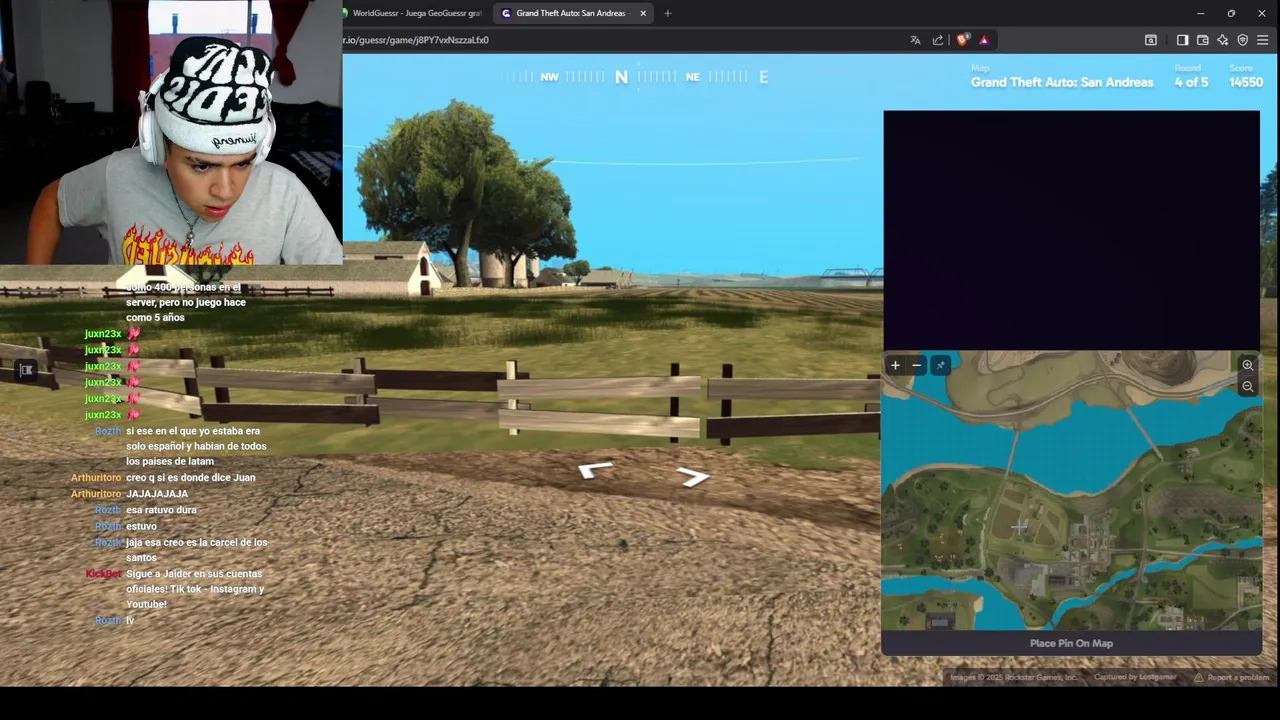This screenshot has height=720, width=1280.
Task: Open the Brave VPN shield icon
Action: (1243, 40)
